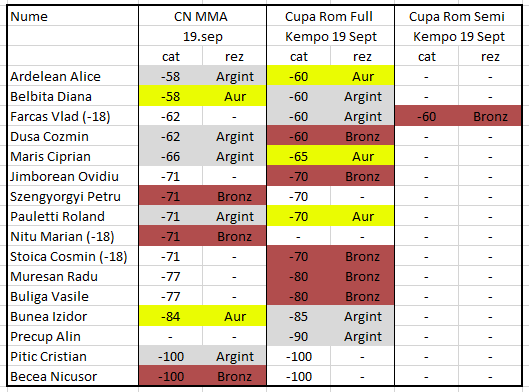Select Dusa Cozmin name cell

point(73,136)
